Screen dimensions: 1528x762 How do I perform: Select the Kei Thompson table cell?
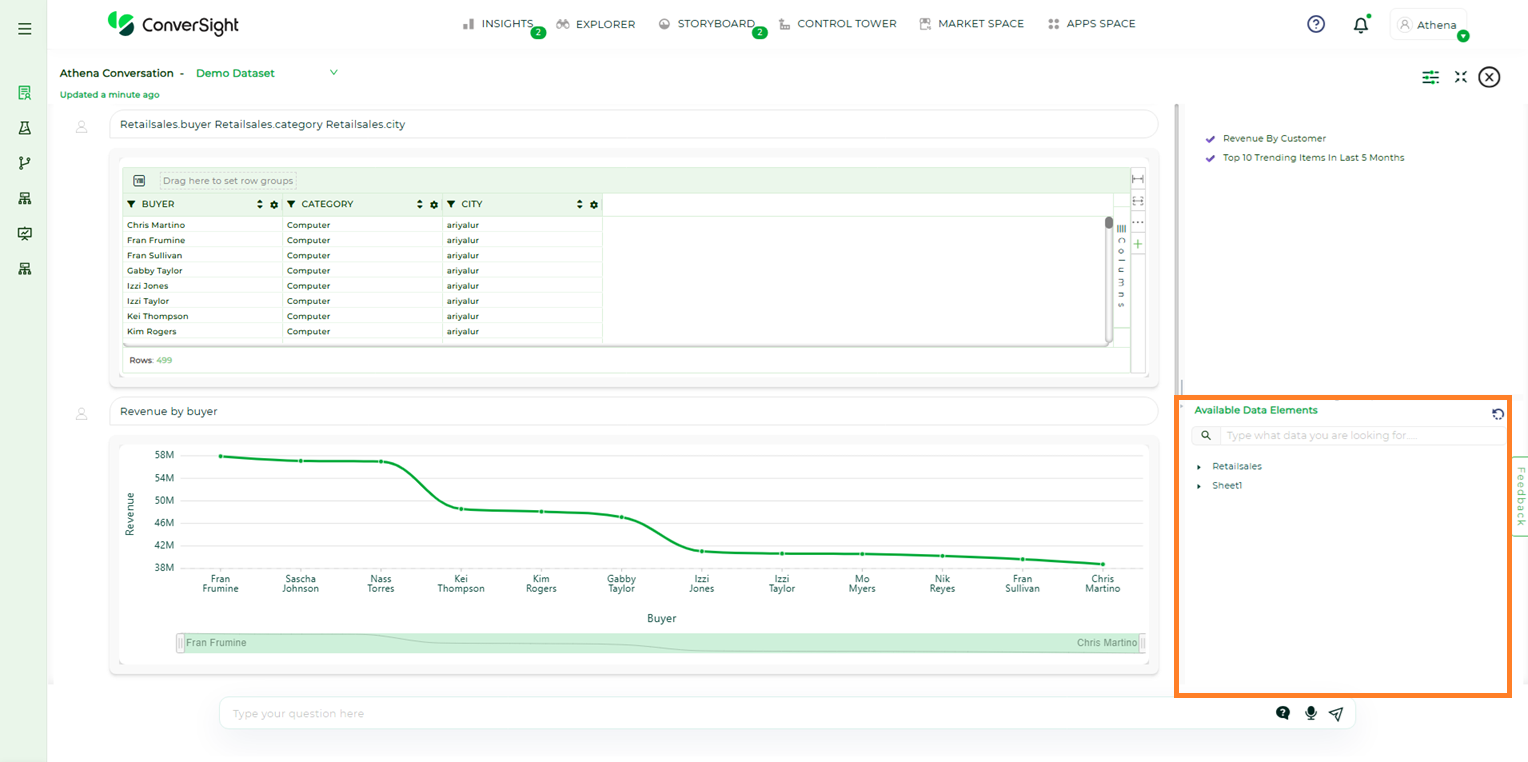[x=203, y=316]
